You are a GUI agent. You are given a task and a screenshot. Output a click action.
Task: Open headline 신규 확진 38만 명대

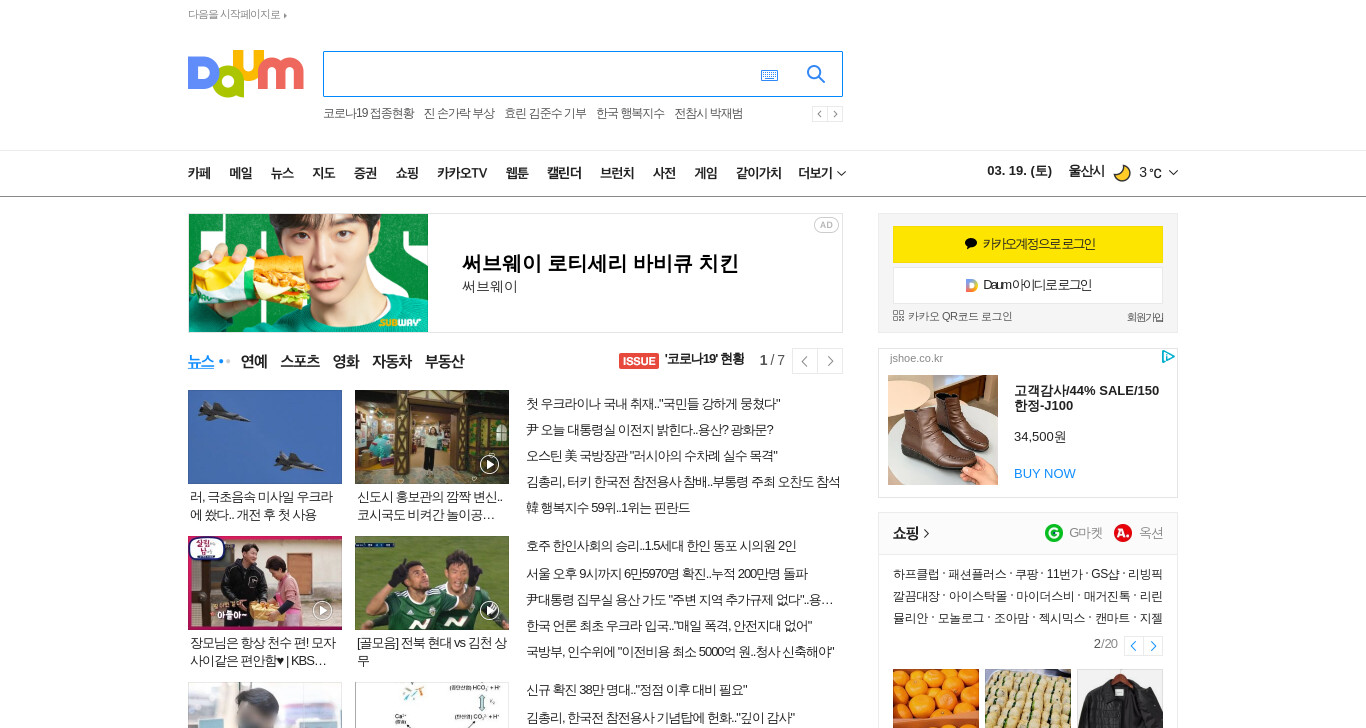(637, 690)
